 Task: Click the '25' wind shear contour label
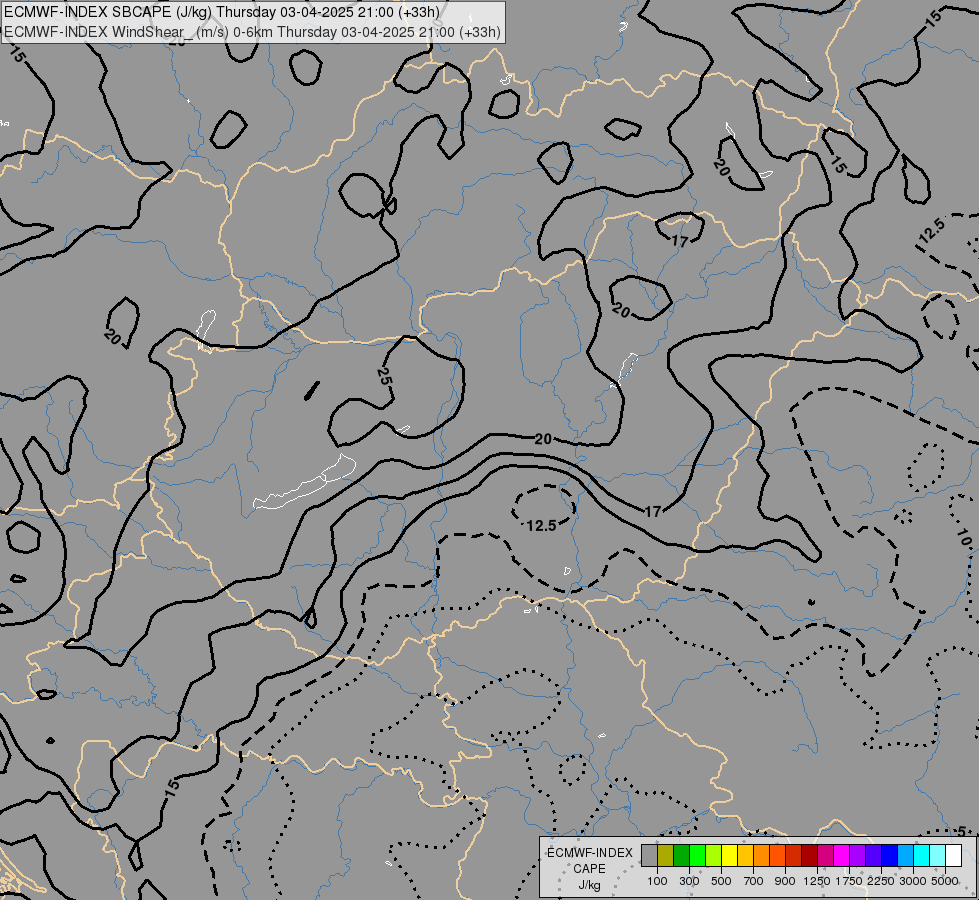384,376
